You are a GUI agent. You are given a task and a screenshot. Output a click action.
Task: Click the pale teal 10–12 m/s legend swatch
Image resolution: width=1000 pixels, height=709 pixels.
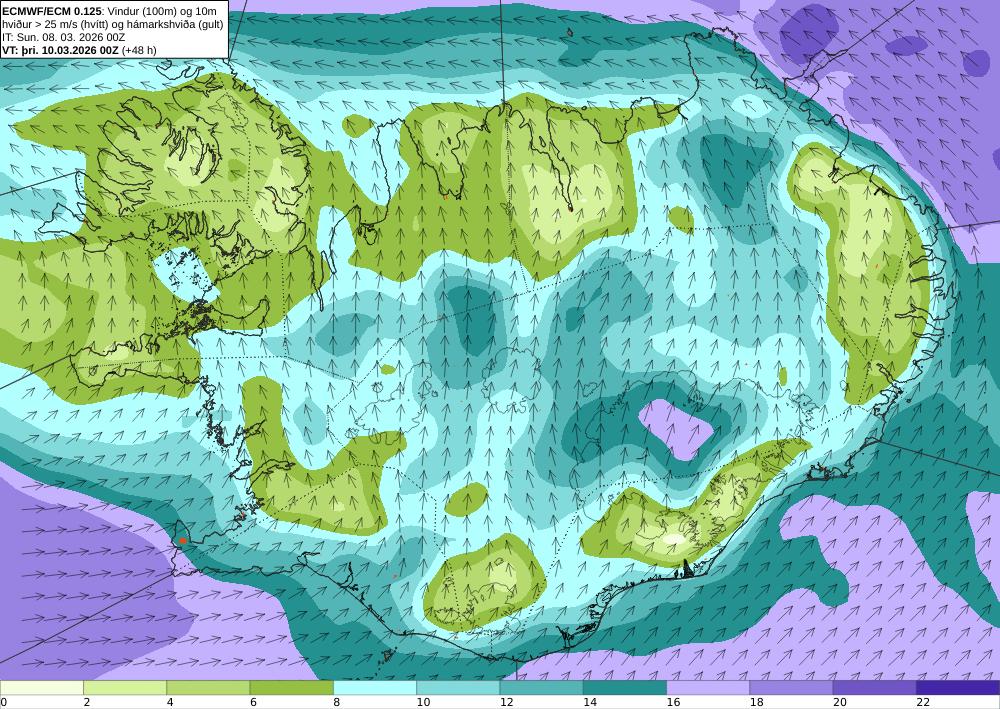(458, 688)
